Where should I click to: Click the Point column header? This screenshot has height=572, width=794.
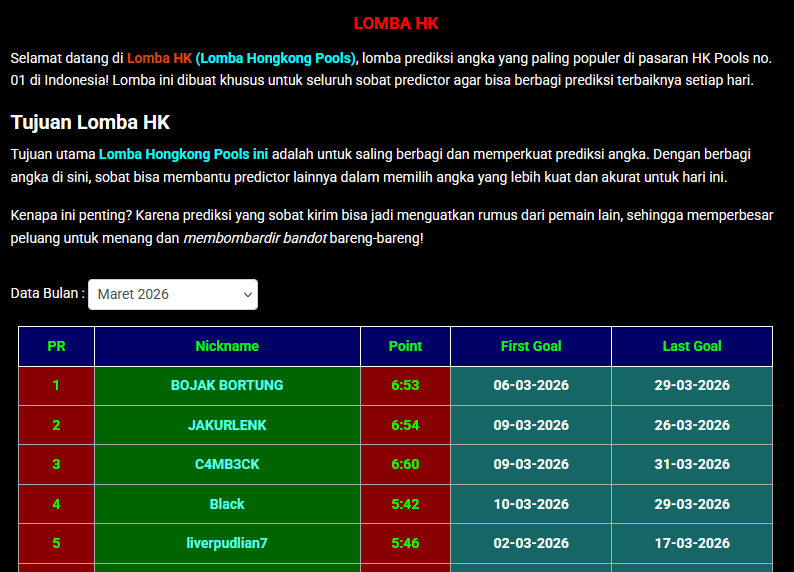coord(405,346)
